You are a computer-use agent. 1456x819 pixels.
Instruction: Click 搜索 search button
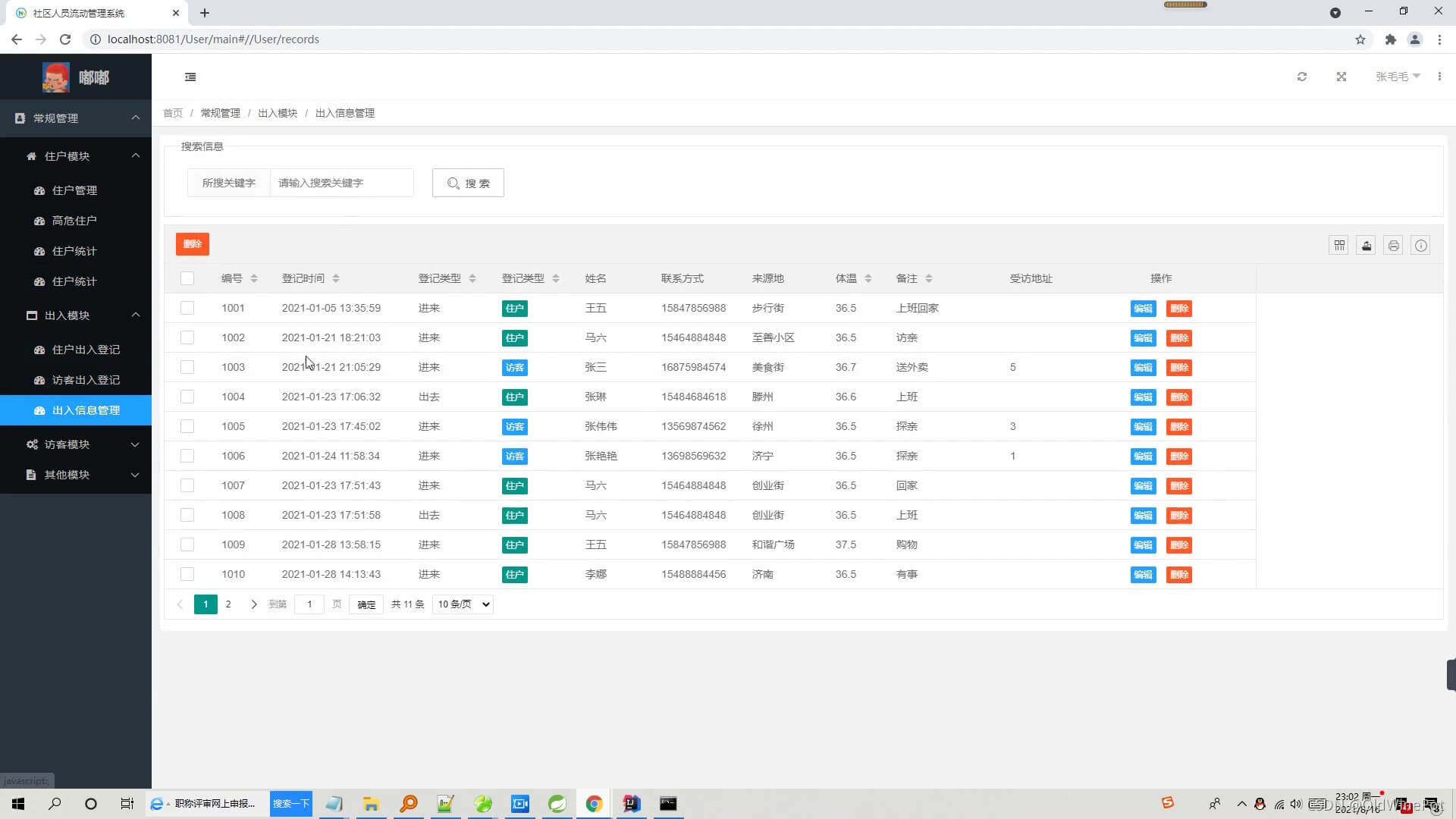[x=468, y=183]
